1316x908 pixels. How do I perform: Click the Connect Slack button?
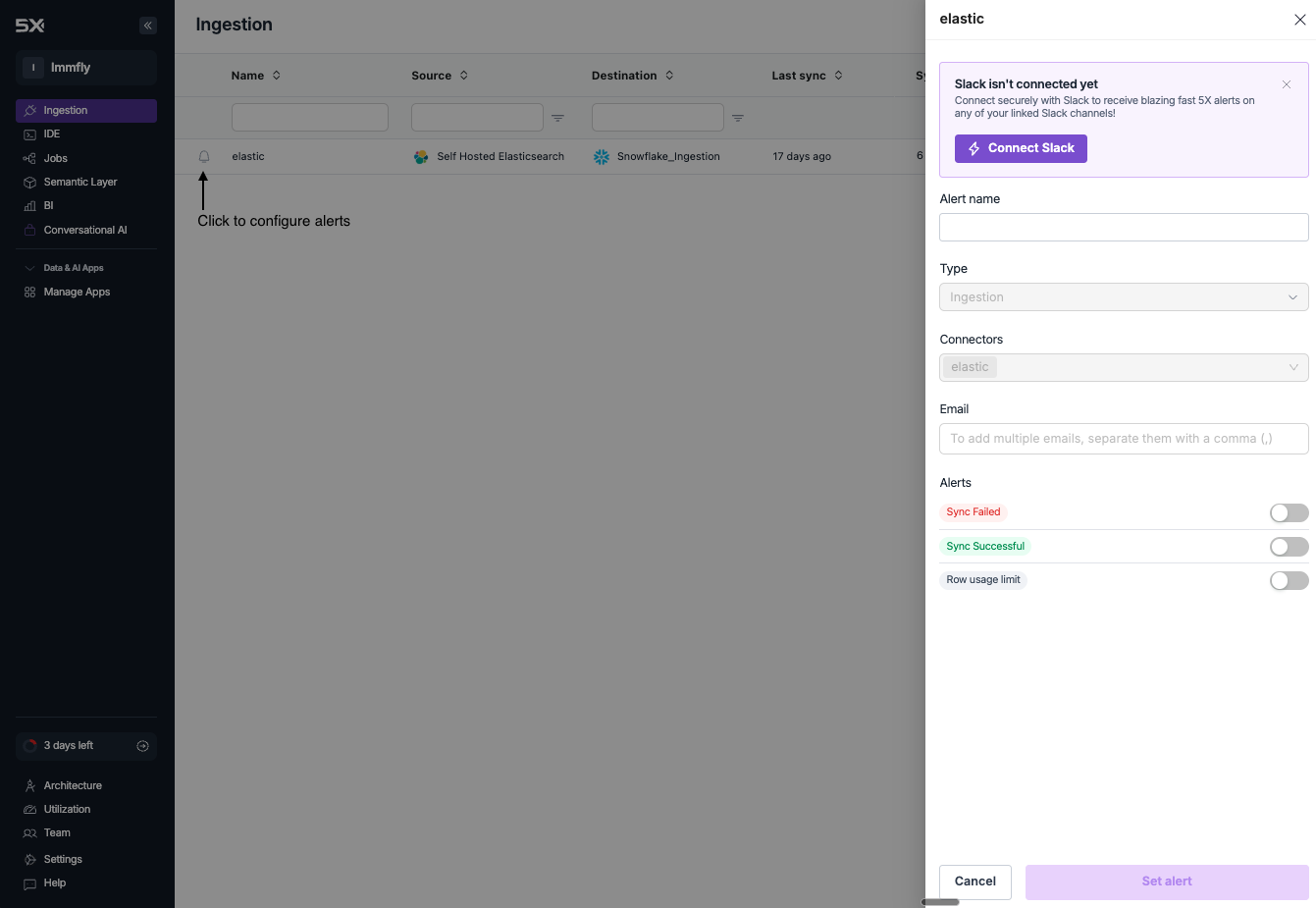pyautogui.click(x=1021, y=148)
